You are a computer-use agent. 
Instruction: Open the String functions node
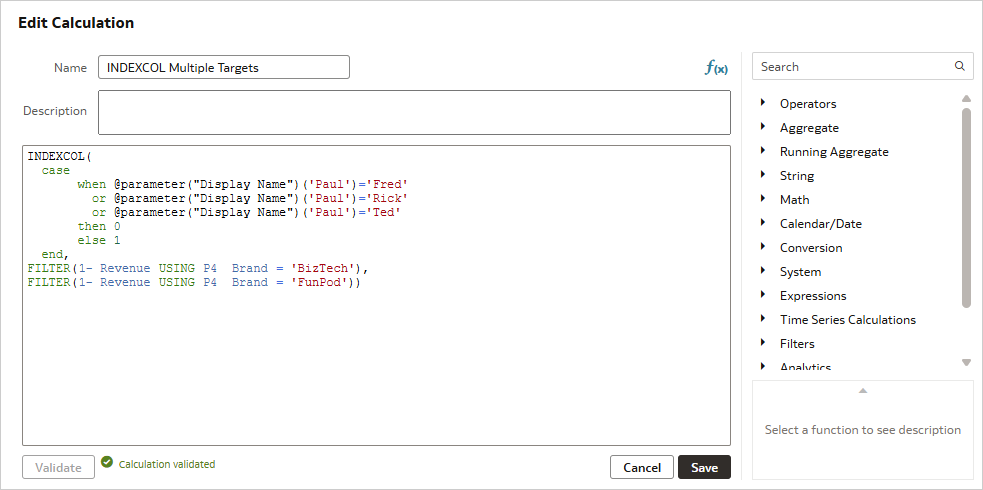coord(763,175)
